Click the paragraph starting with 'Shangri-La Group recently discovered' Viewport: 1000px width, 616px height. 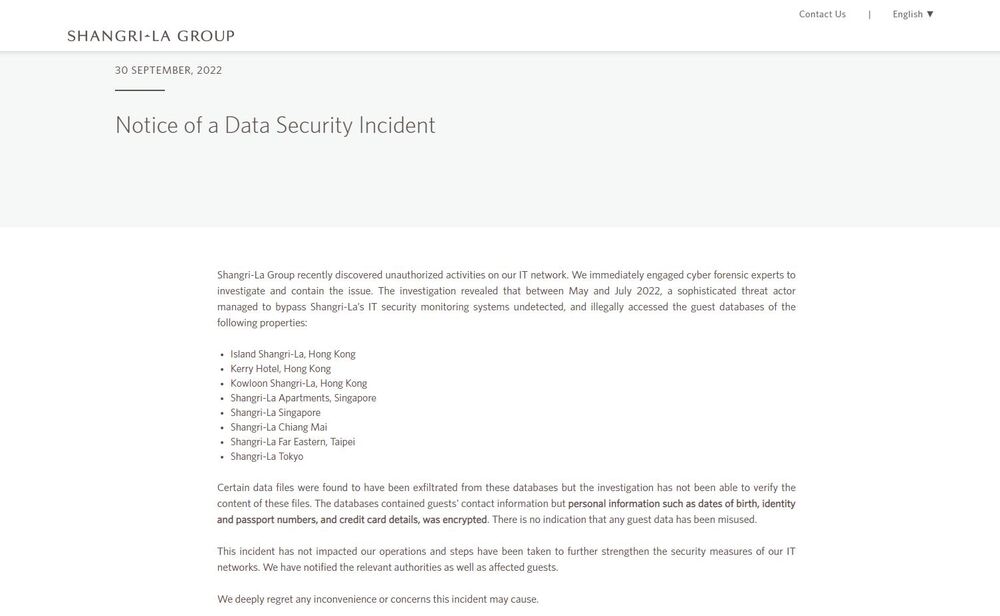click(x=506, y=299)
